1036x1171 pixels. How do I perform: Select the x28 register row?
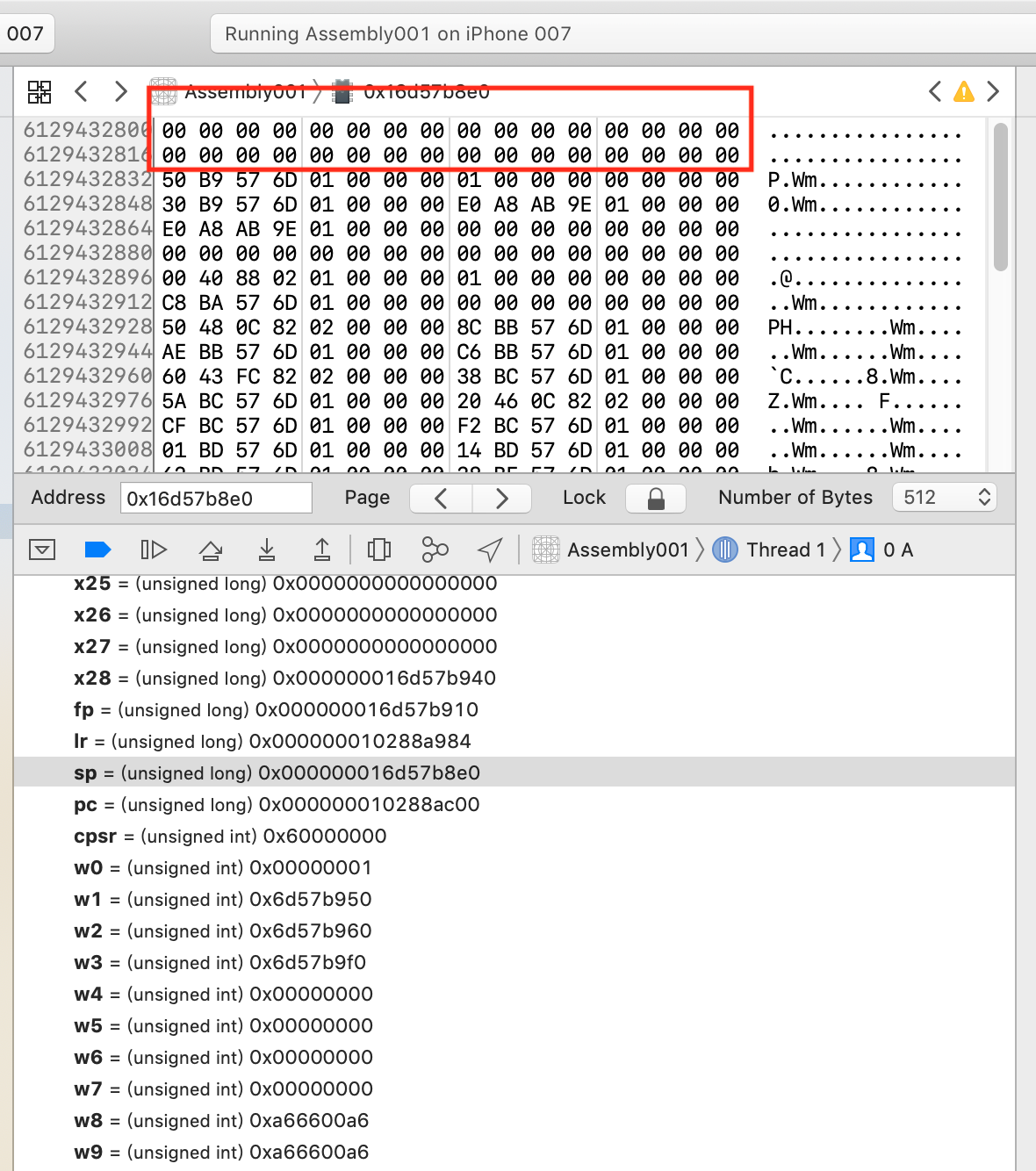(x=514, y=679)
